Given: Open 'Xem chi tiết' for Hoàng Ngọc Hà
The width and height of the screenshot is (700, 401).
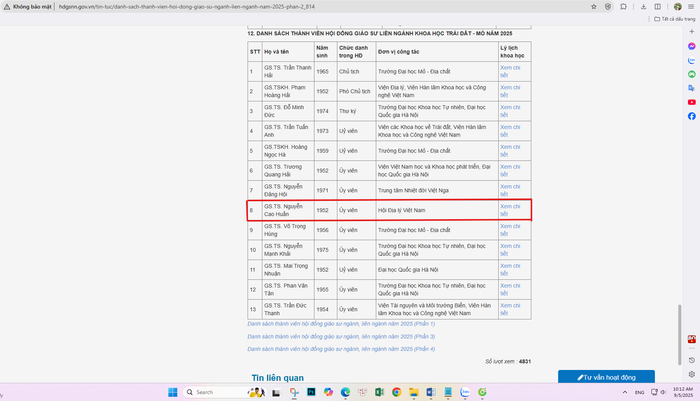Looking at the screenshot, I should 510,151.
